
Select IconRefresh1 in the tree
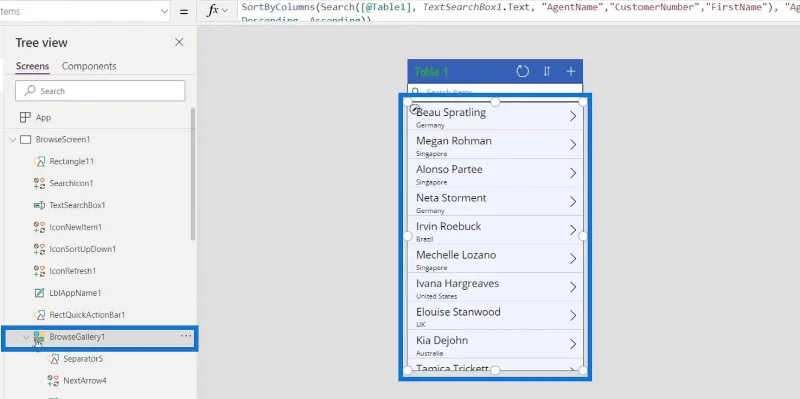[x=72, y=271]
